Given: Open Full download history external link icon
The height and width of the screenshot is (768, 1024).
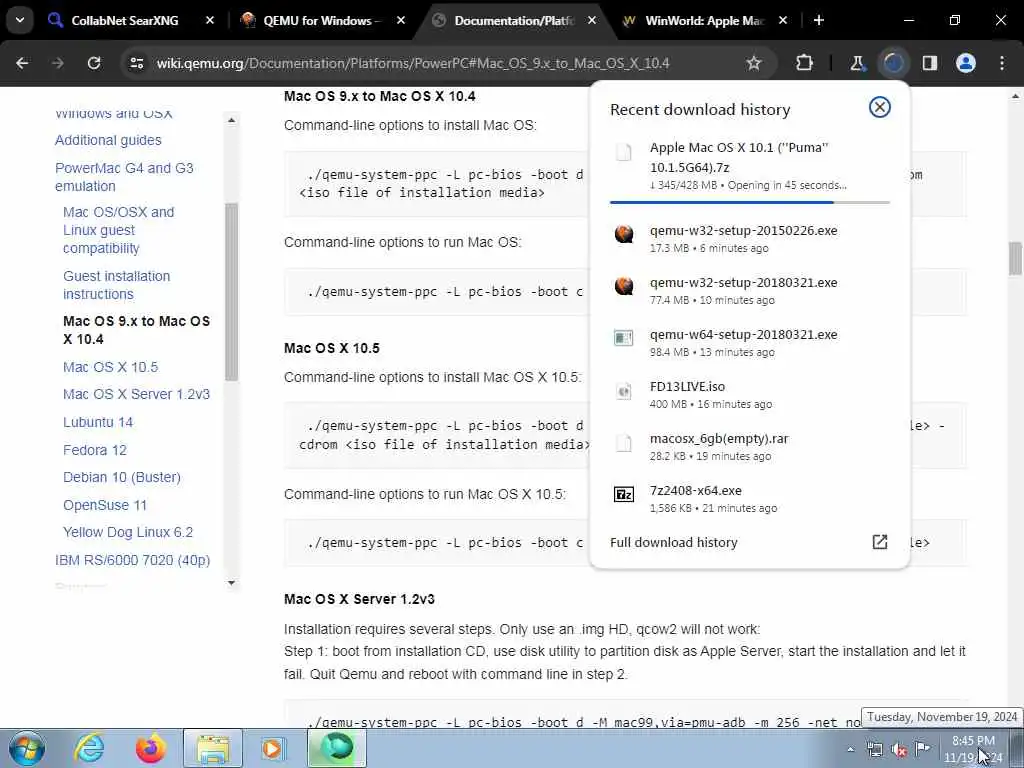Looking at the screenshot, I should click(x=880, y=542).
